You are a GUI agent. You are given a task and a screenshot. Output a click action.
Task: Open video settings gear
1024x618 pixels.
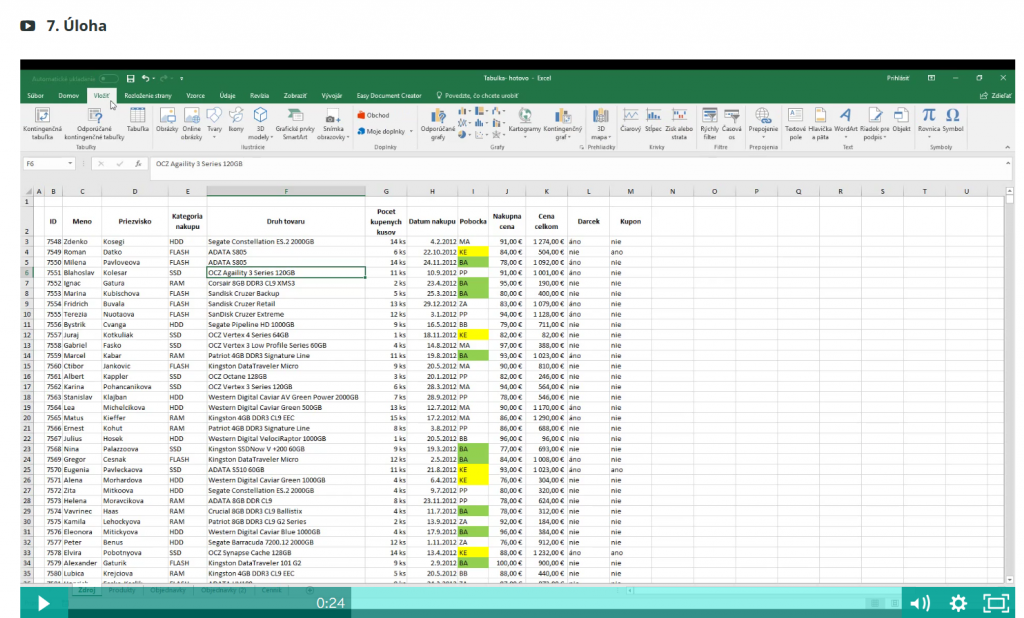[958, 603]
